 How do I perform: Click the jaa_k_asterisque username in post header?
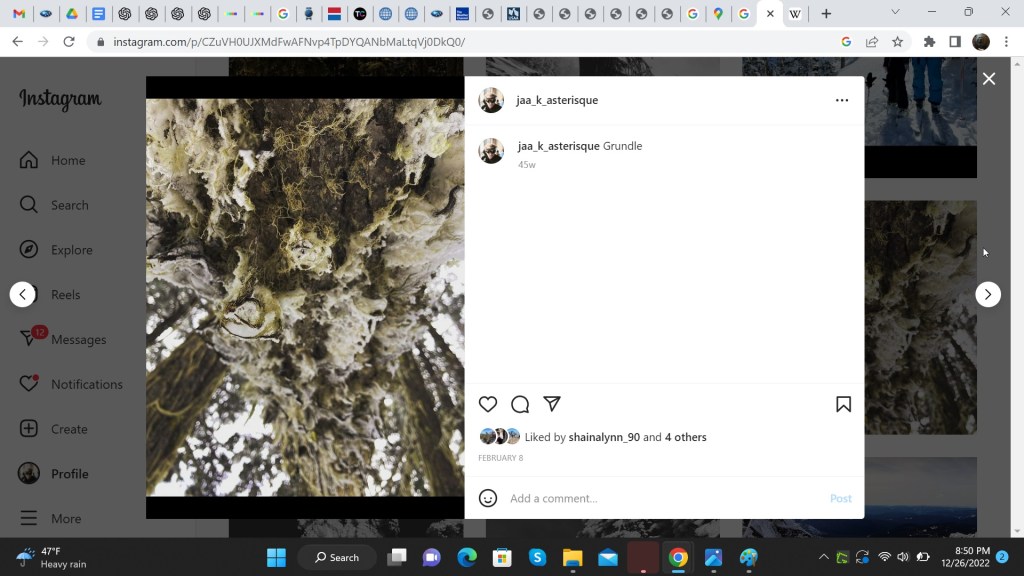557,100
